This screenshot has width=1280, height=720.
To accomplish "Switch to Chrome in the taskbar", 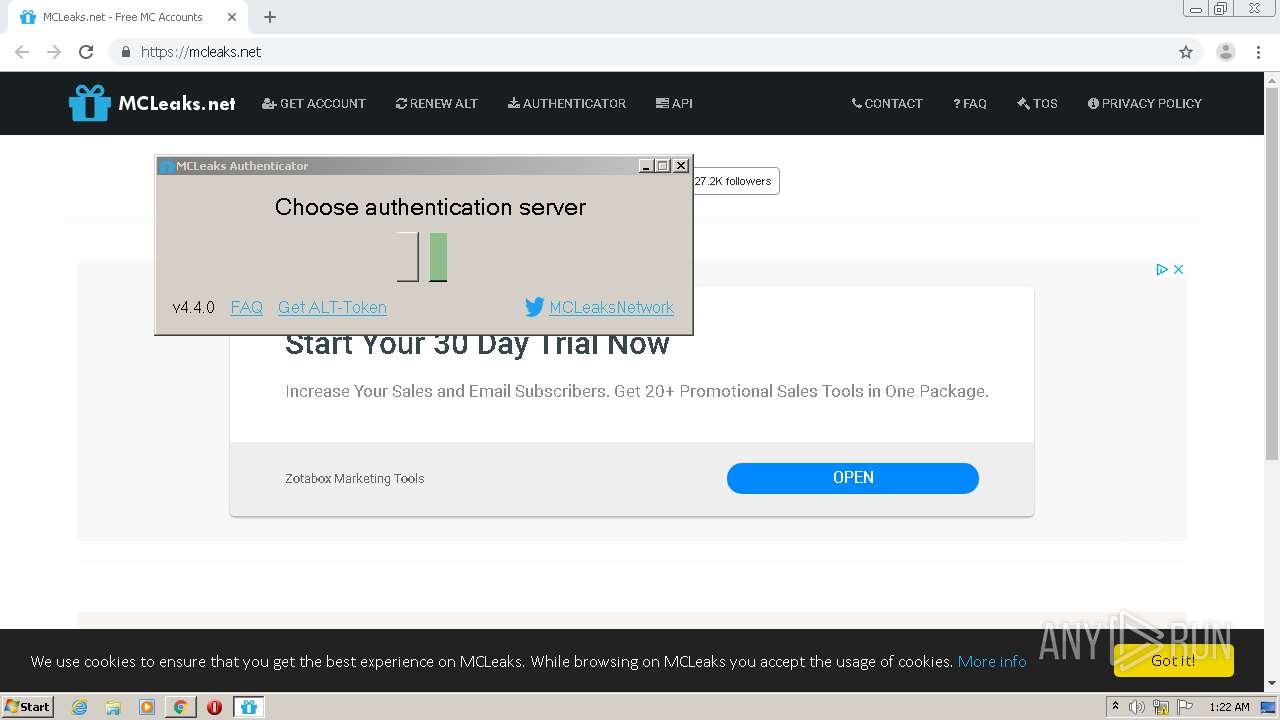I will (180, 707).
